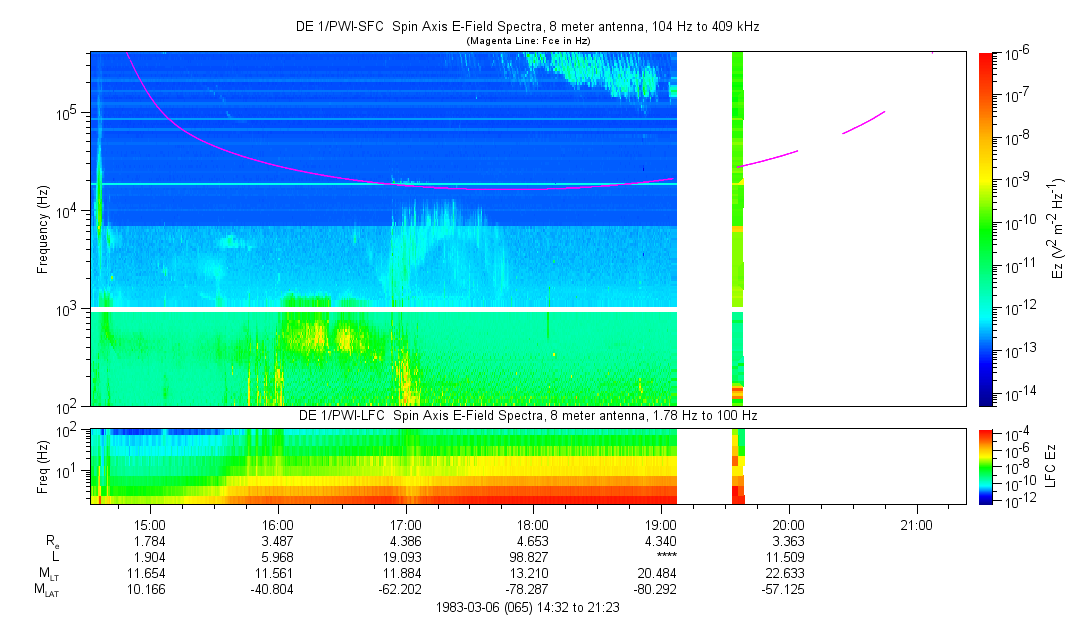Click the date range footer 1983-03-06 text
The width and height of the screenshot is (1083, 620).
tap(528, 607)
